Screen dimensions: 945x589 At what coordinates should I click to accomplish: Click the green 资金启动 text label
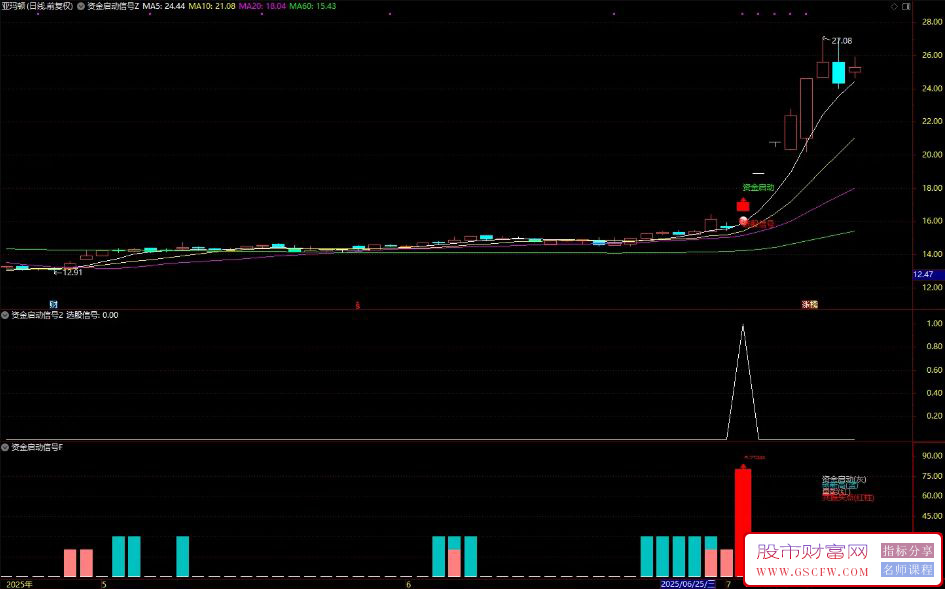point(758,187)
